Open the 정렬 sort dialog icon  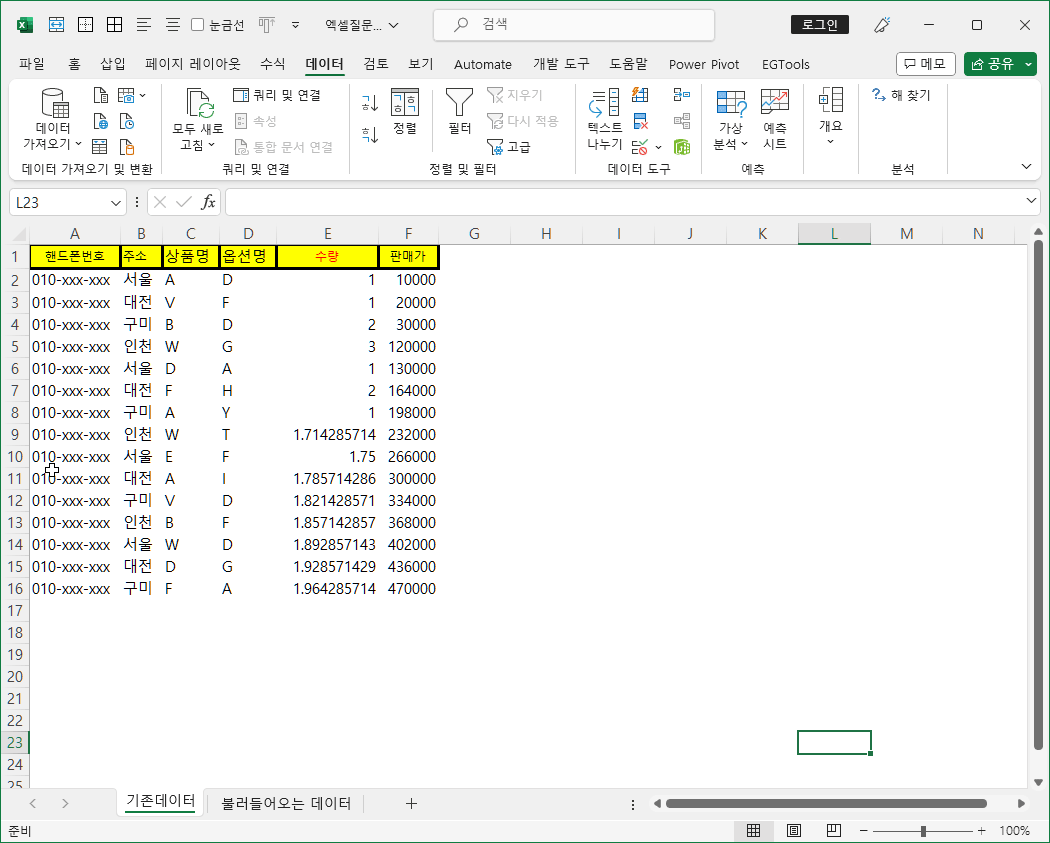(405, 102)
